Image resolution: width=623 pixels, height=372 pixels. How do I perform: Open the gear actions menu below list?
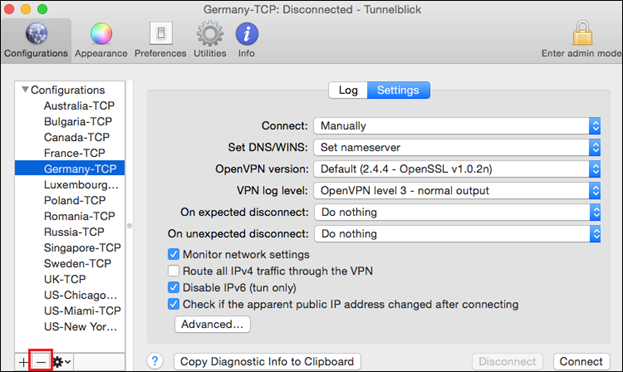coord(62,362)
